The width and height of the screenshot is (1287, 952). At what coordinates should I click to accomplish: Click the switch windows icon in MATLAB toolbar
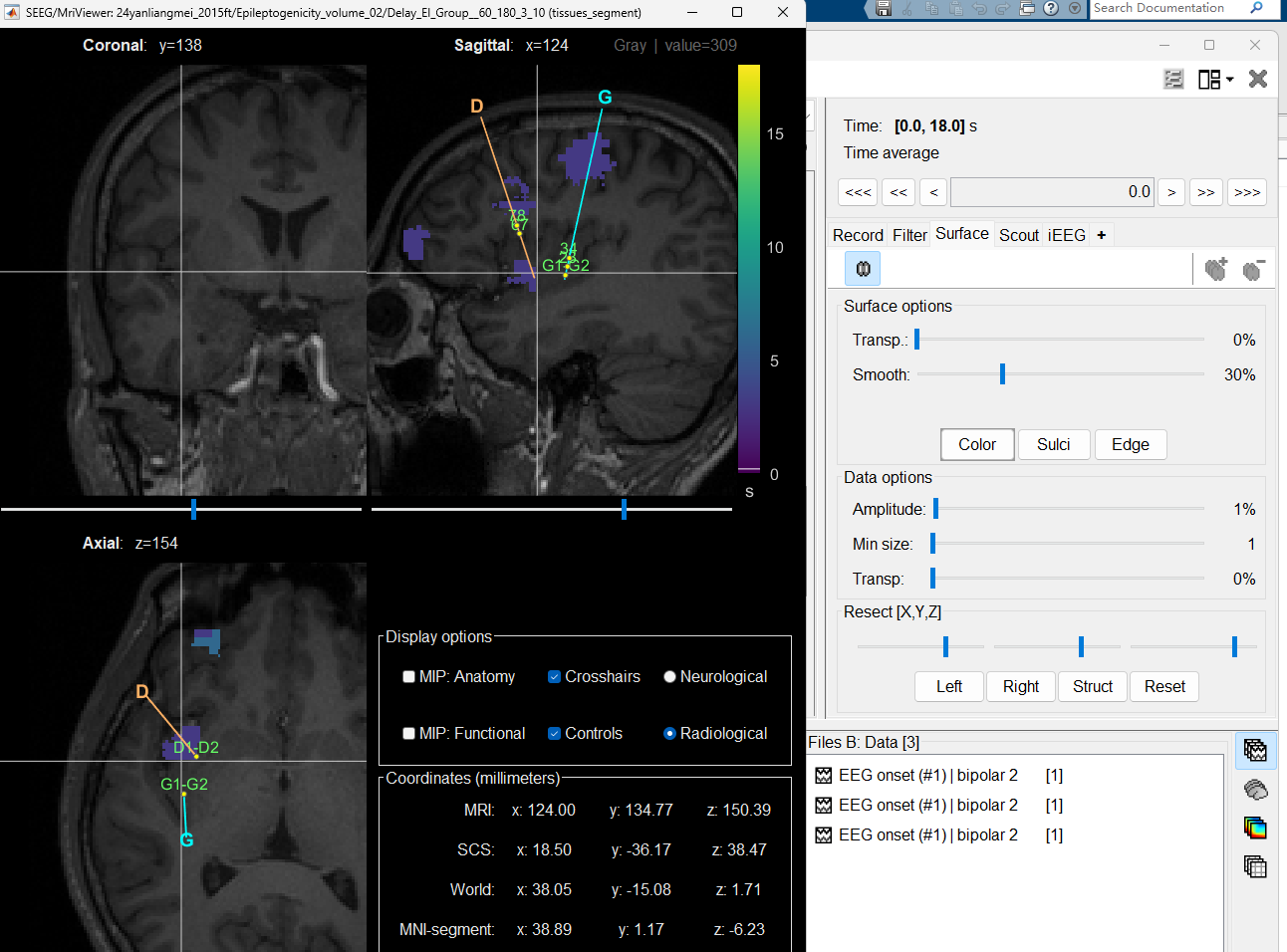point(1027,8)
